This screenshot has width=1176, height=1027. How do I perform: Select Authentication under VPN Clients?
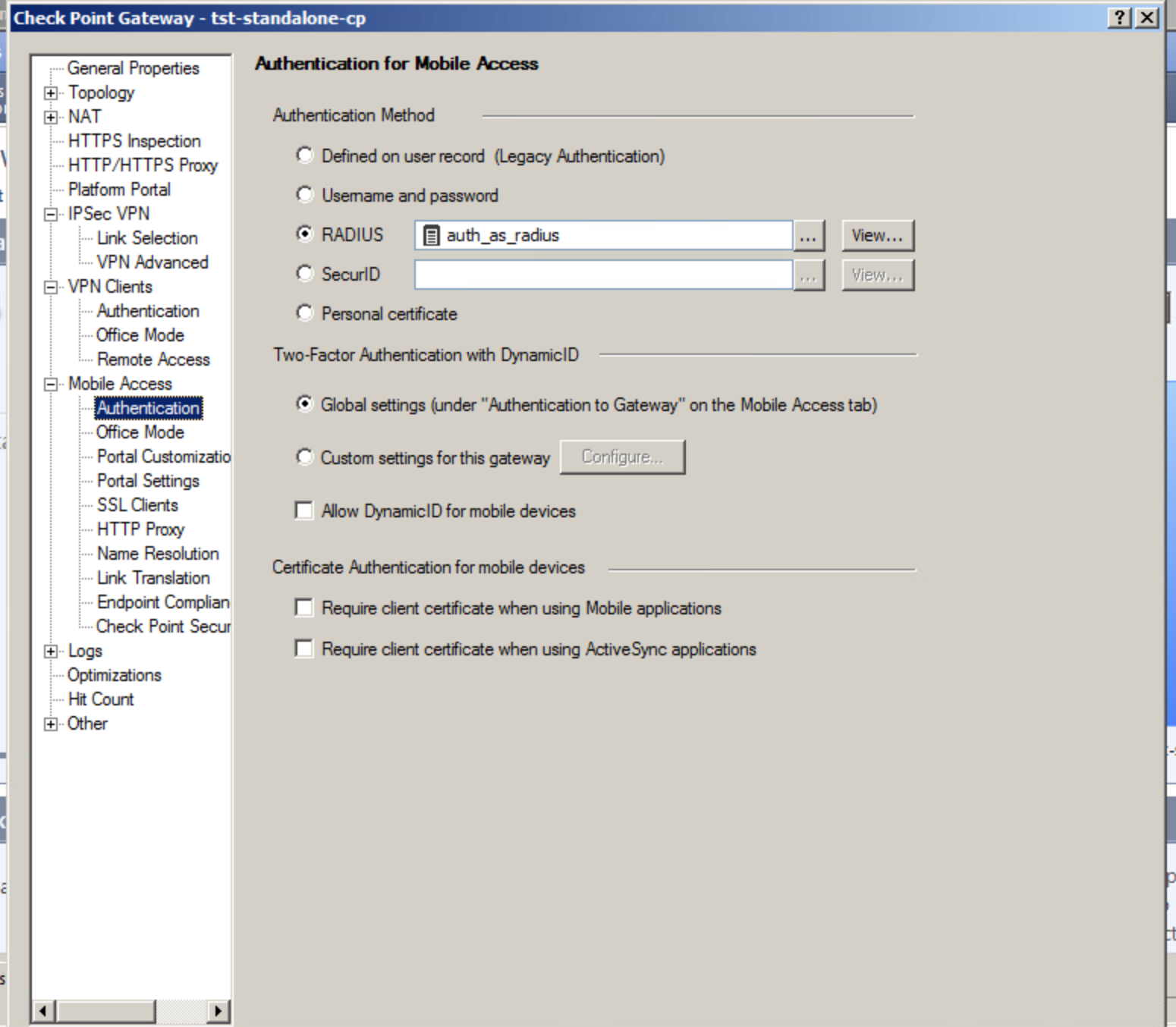148,311
